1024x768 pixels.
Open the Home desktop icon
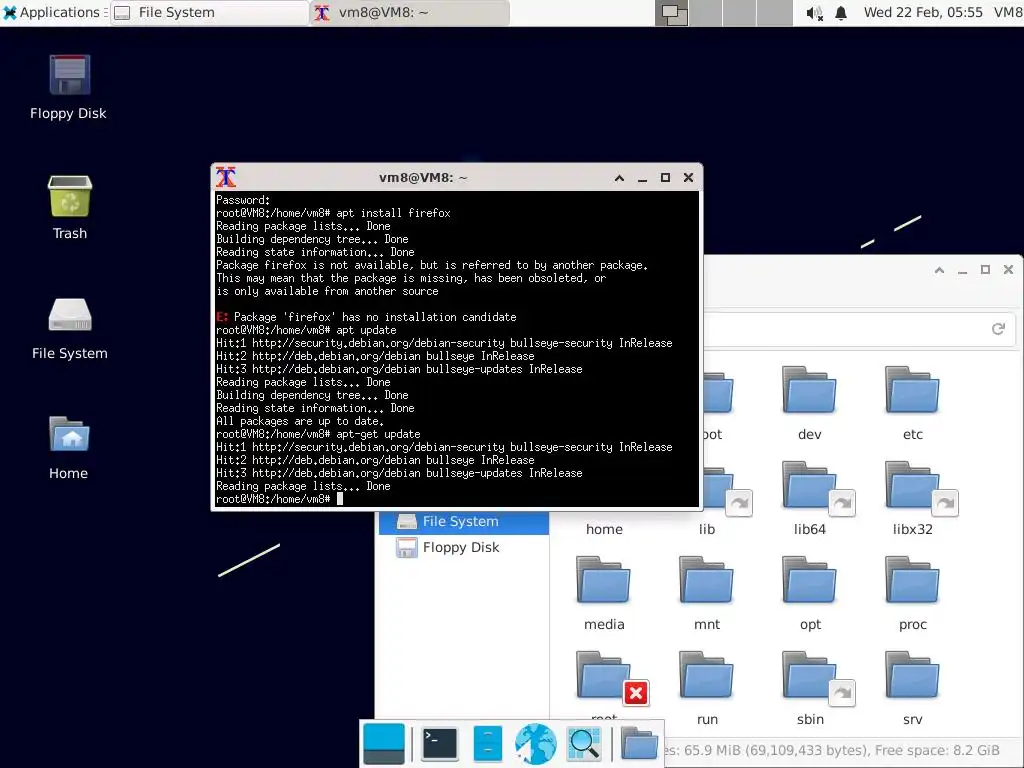click(x=69, y=448)
